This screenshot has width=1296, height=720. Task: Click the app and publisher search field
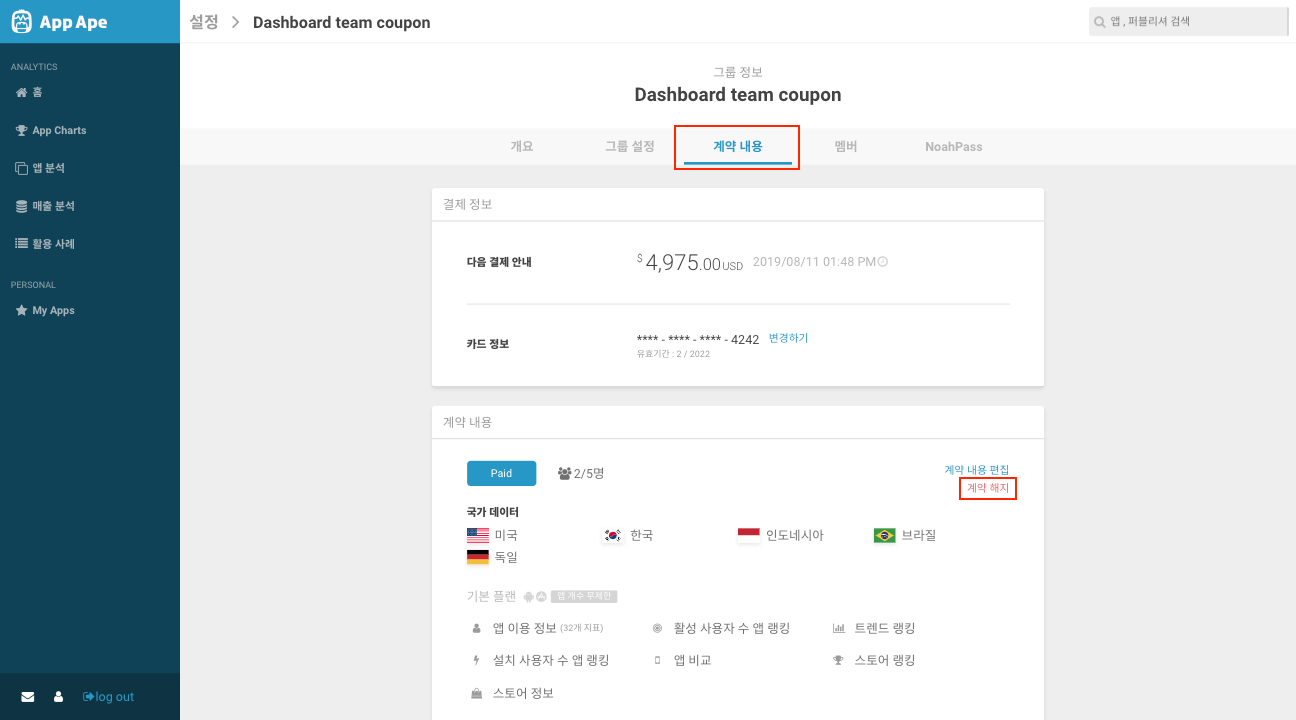coord(1188,21)
